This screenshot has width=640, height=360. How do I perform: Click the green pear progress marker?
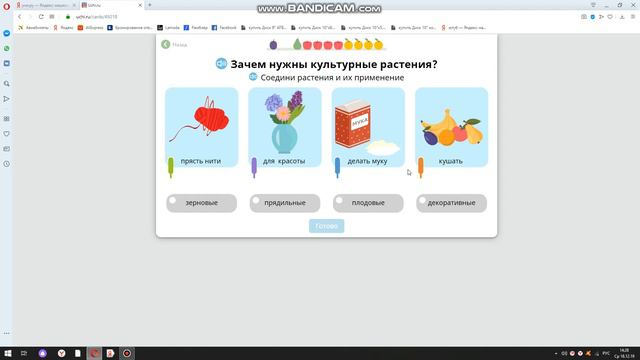297,44
